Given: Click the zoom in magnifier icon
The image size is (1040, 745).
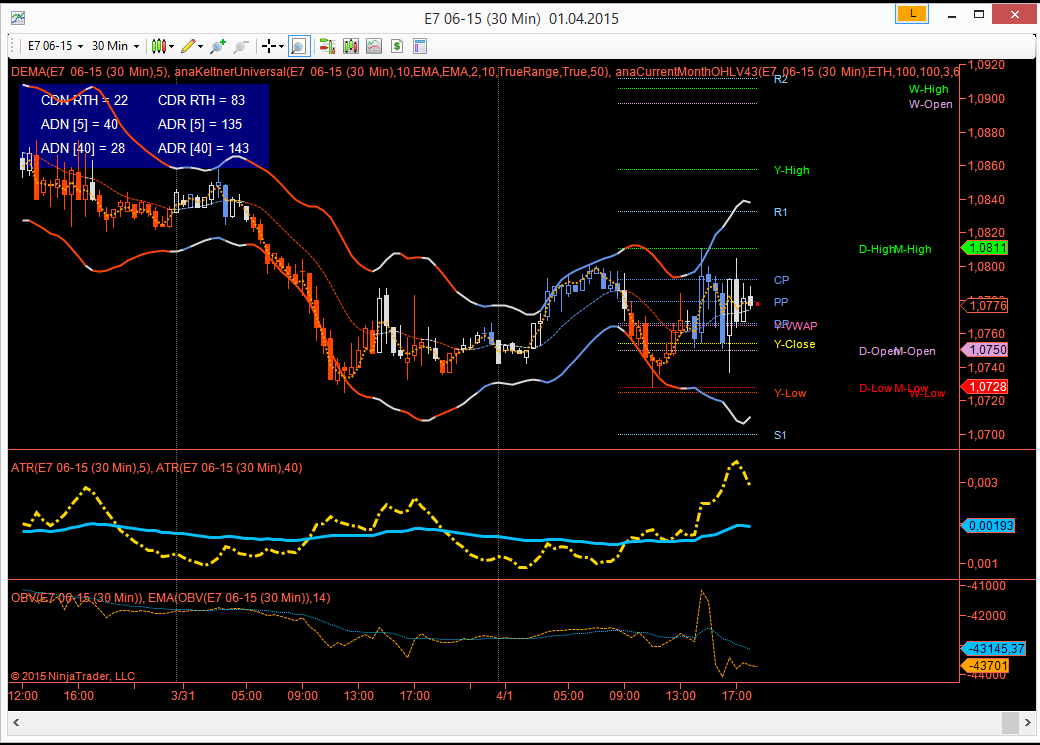Looking at the screenshot, I should [x=218, y=46].
